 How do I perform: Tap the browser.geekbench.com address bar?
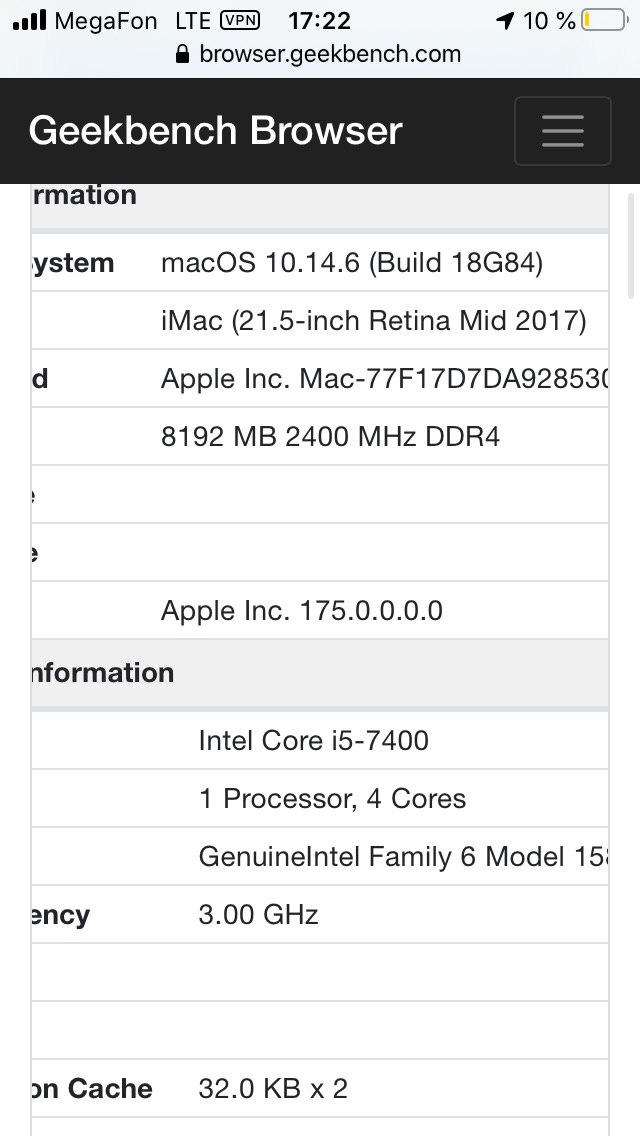330,54
